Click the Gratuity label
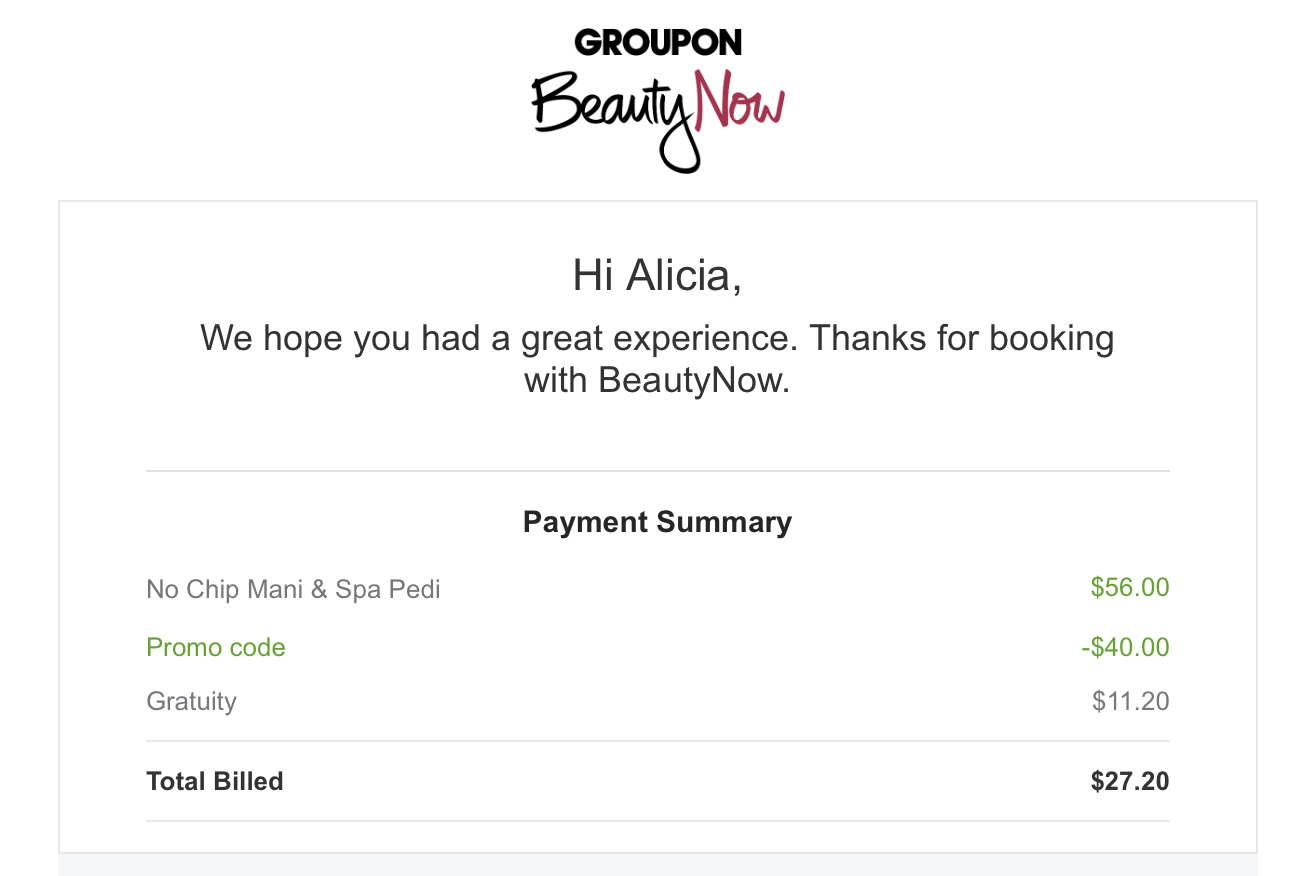Viewport: 1316px width, 876px height. click(x=191, y=701)
